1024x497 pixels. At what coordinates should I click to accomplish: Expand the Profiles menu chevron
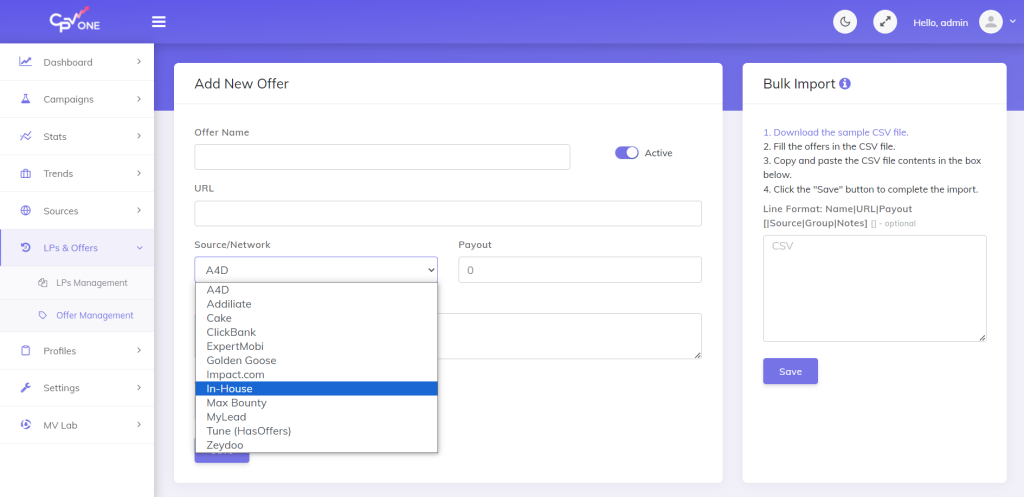pyautogui.click(x=139, y=351)
